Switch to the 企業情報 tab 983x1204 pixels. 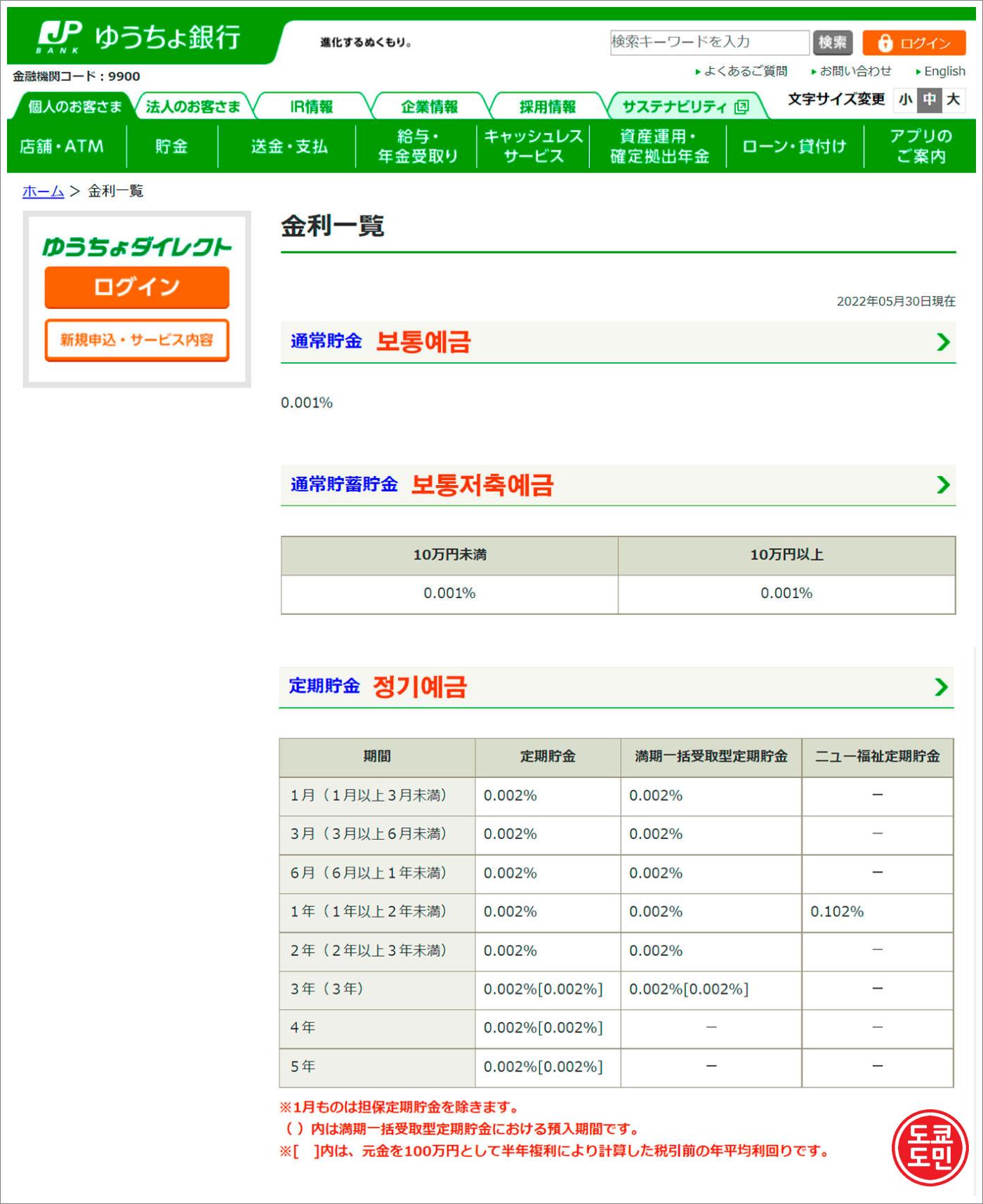coord(429,106)
